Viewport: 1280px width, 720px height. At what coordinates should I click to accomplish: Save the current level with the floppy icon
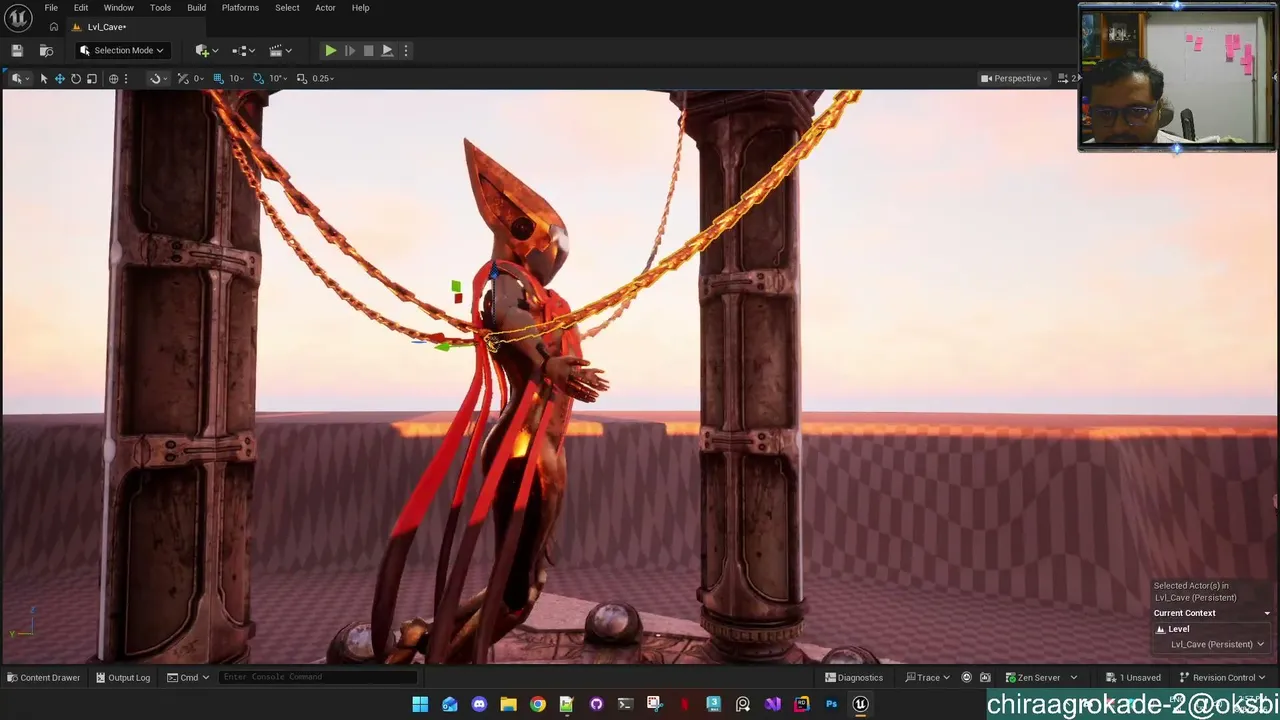17,50
